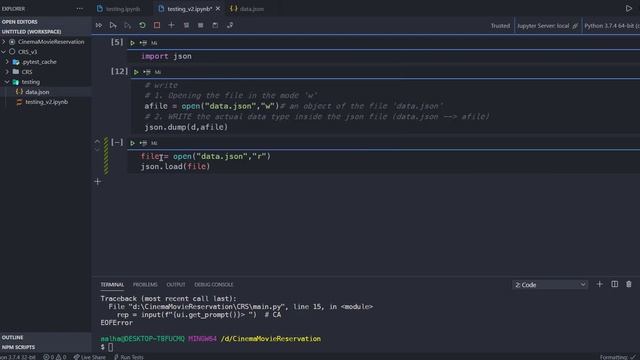Move the [-] cell up arrow
The width and height of the screenshot is (640, 360).
coord(97,141)
